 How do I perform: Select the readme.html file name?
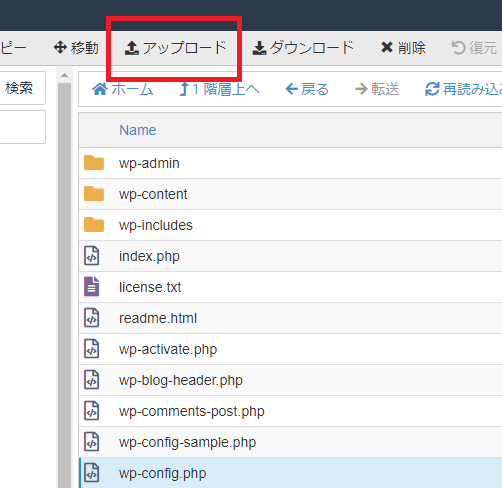pos(158,318)
